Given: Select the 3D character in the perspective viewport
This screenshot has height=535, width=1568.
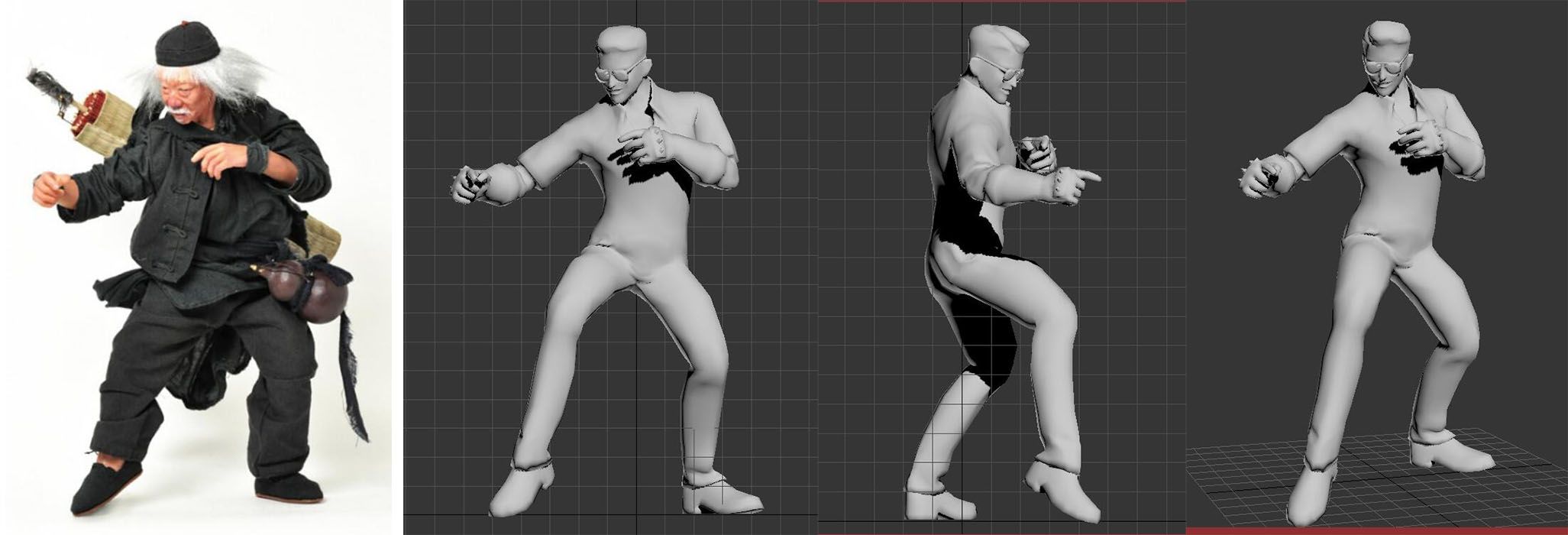Looking at the screenshot, I should tap(1367, 271).
